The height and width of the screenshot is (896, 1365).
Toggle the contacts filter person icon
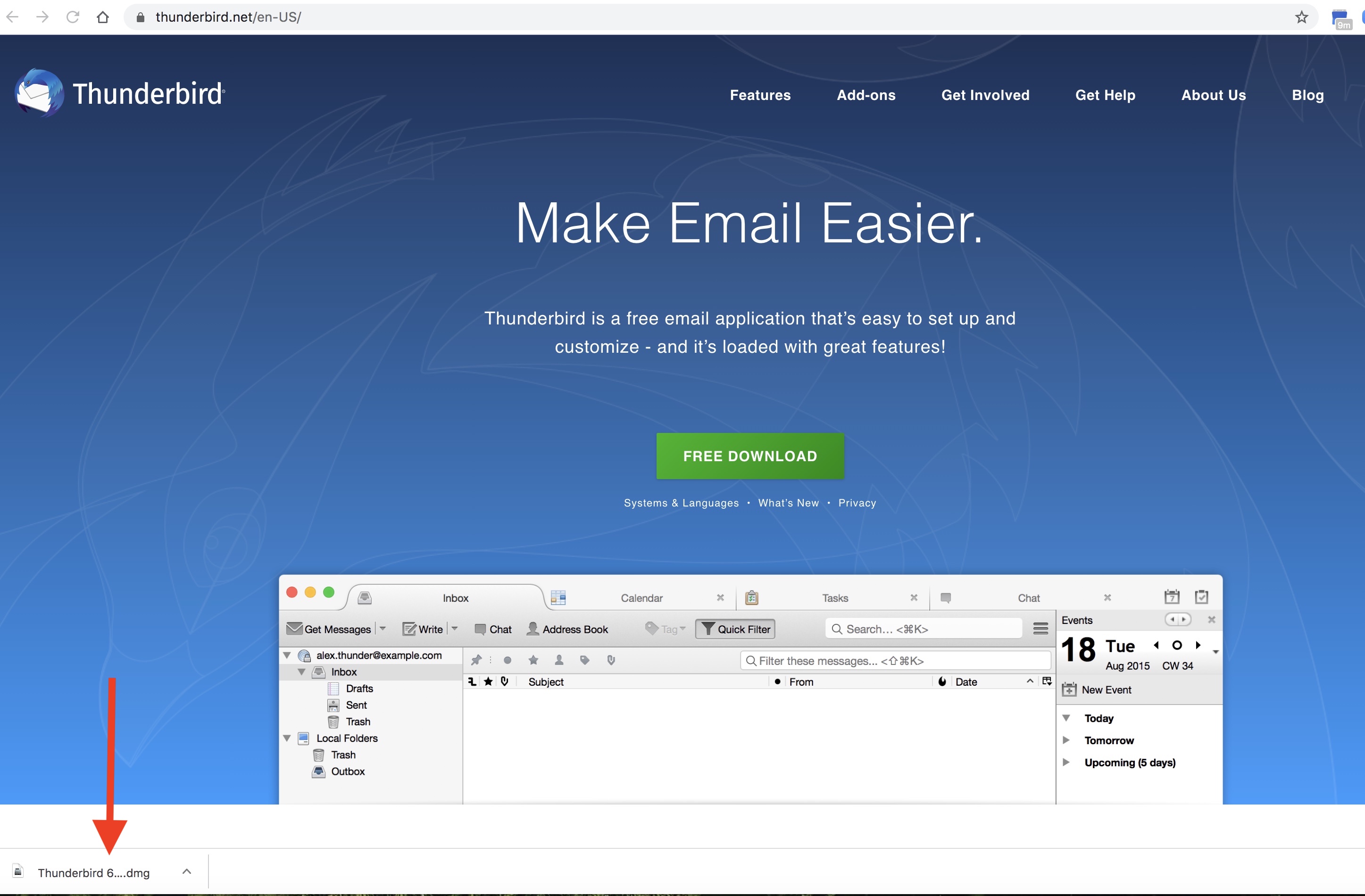pos(559,660)
